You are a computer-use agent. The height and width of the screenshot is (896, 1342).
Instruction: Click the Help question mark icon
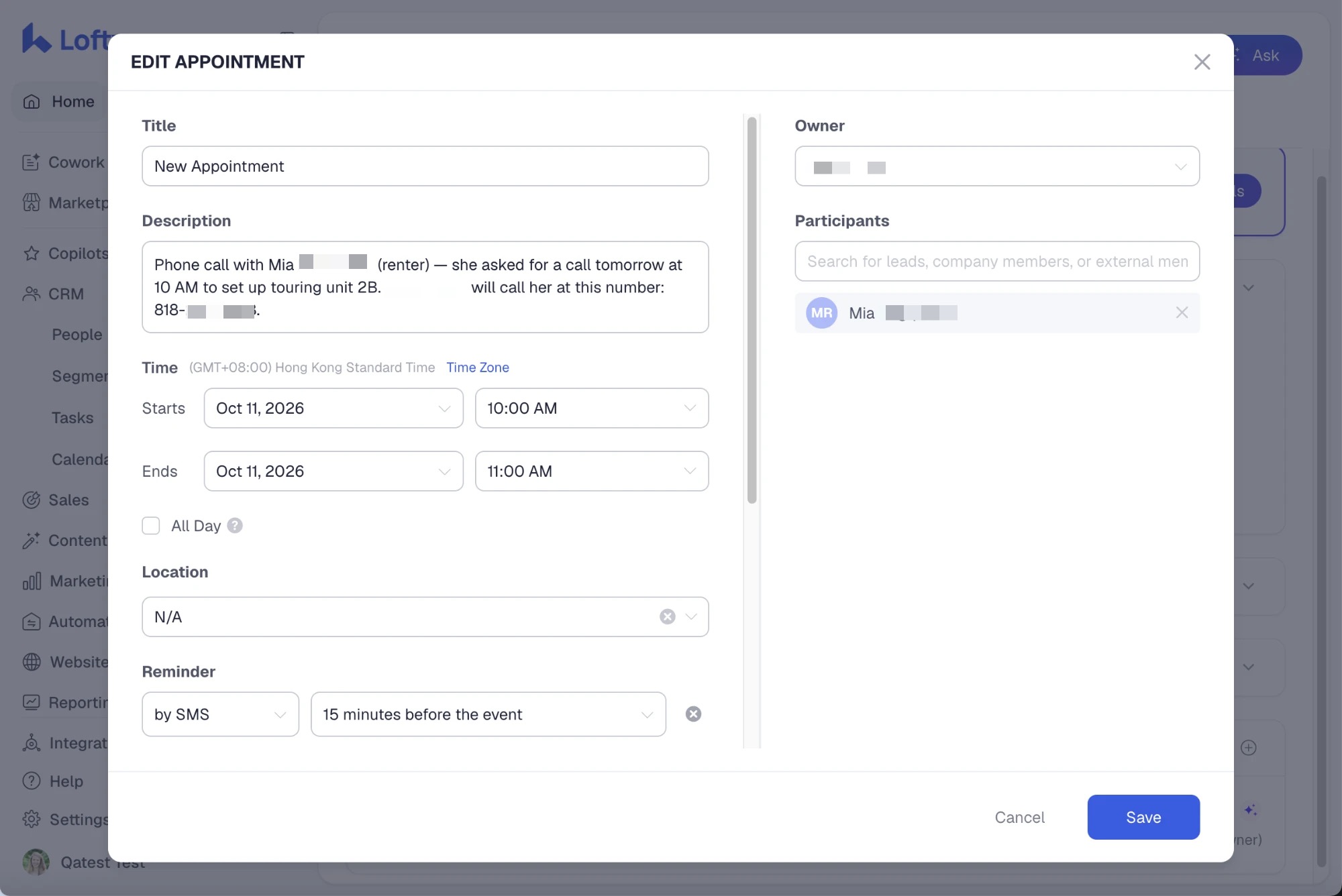(x=32, y=781)
